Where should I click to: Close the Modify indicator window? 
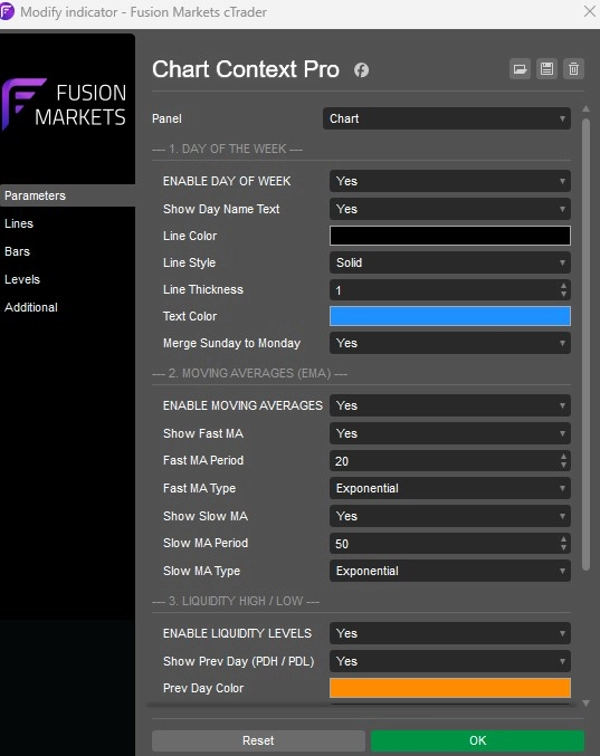tap(589, 12)
